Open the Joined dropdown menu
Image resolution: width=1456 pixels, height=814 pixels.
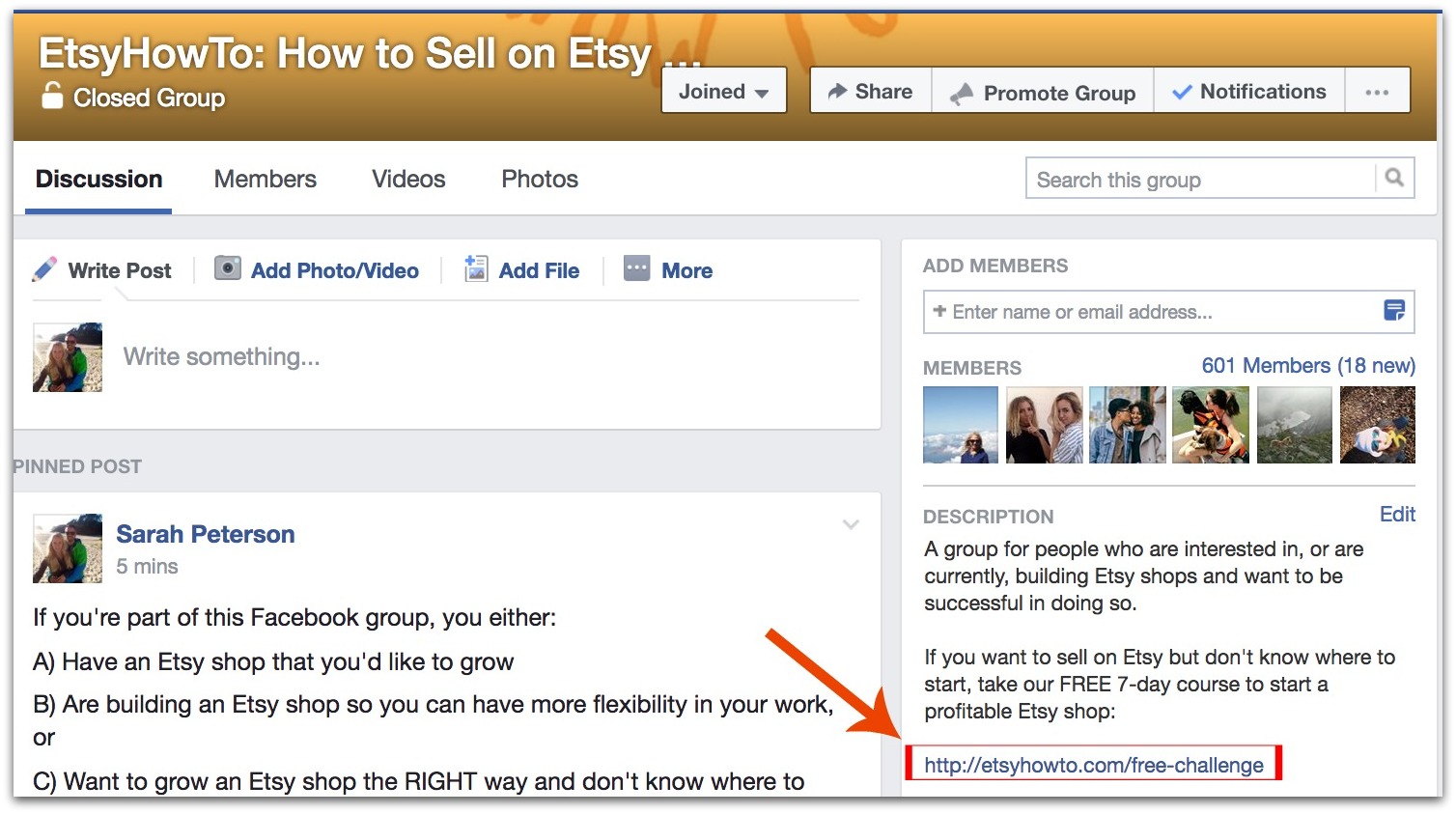pyautogui.click(x=724, y=92)
